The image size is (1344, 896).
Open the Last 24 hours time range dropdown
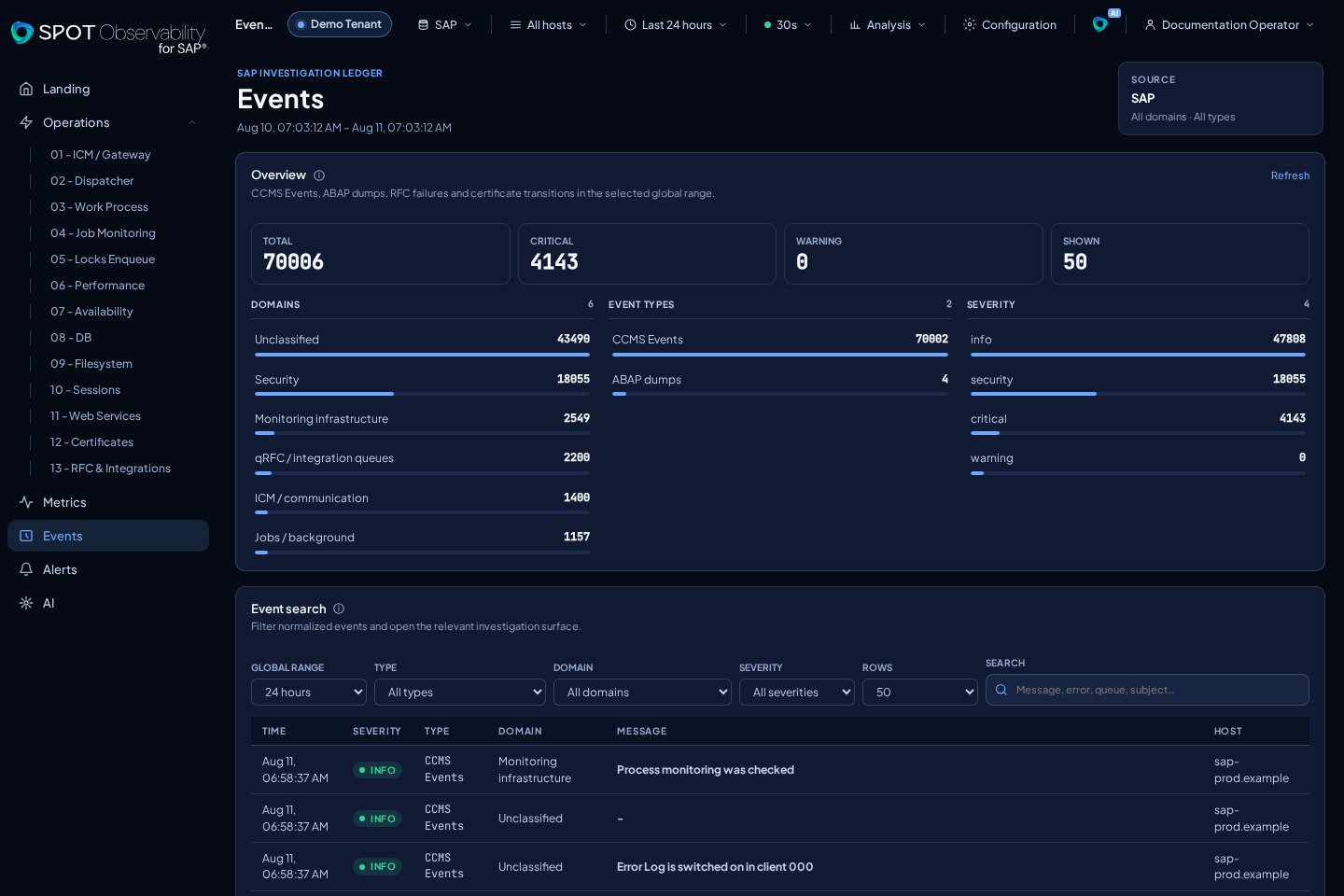coord(676,24)
